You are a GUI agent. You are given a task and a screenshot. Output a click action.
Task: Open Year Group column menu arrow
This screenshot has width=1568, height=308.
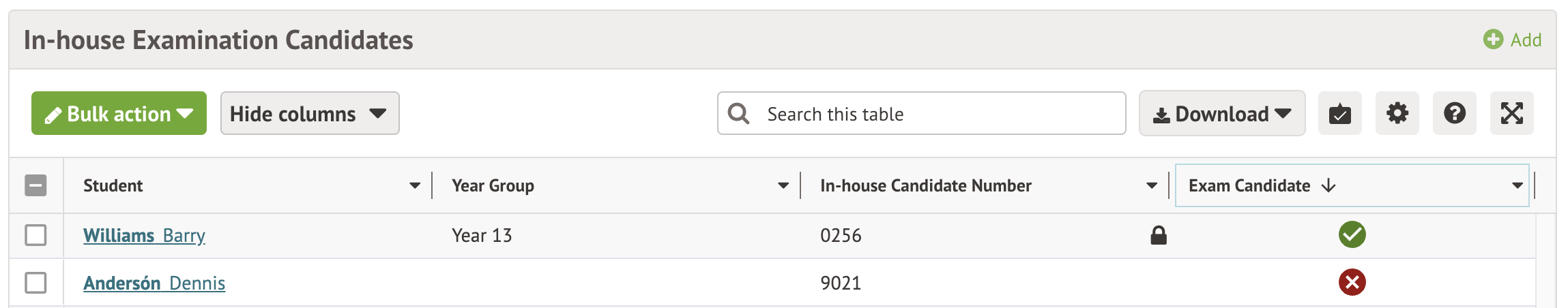783,185
